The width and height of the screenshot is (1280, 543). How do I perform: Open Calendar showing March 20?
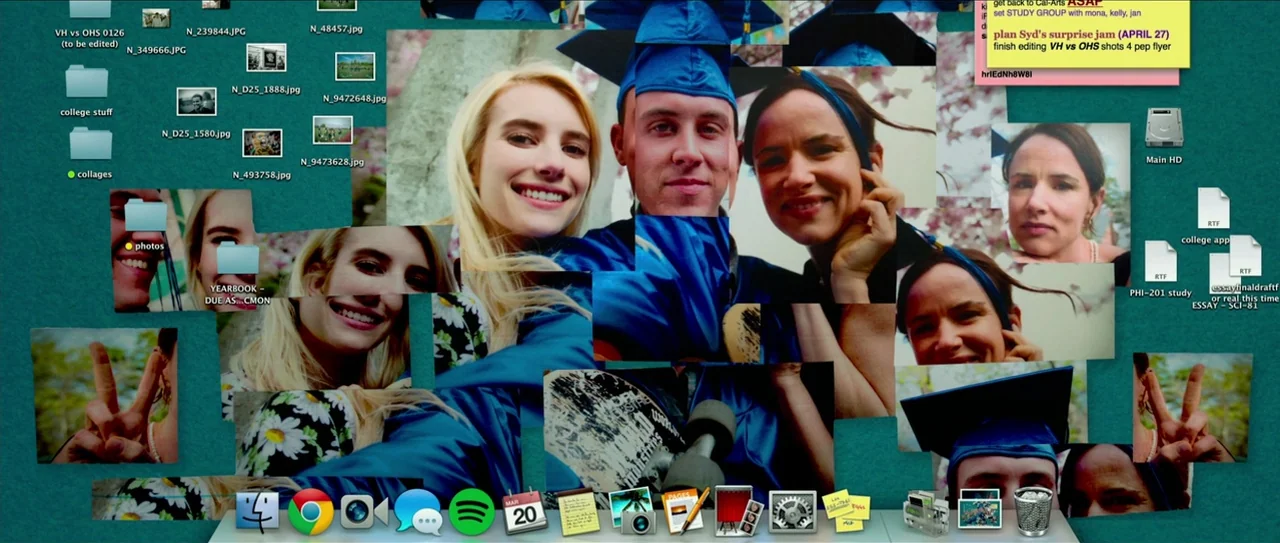[x=525, y=512]
